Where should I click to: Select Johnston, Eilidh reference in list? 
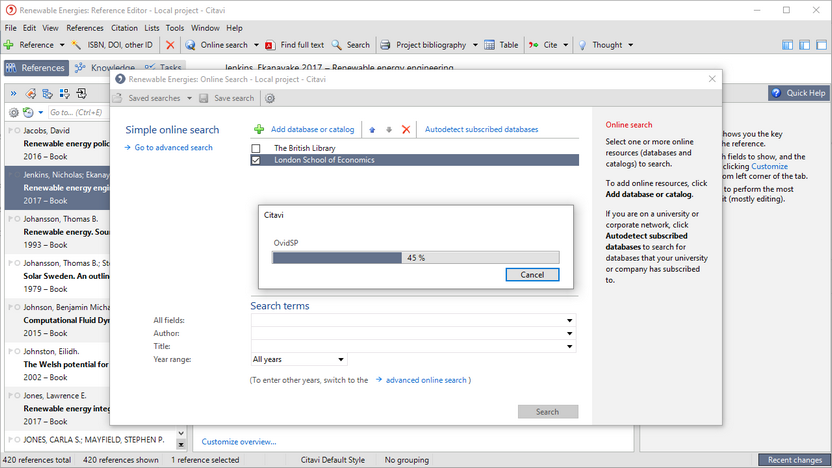pyautogui.click(x=57, y=364)
